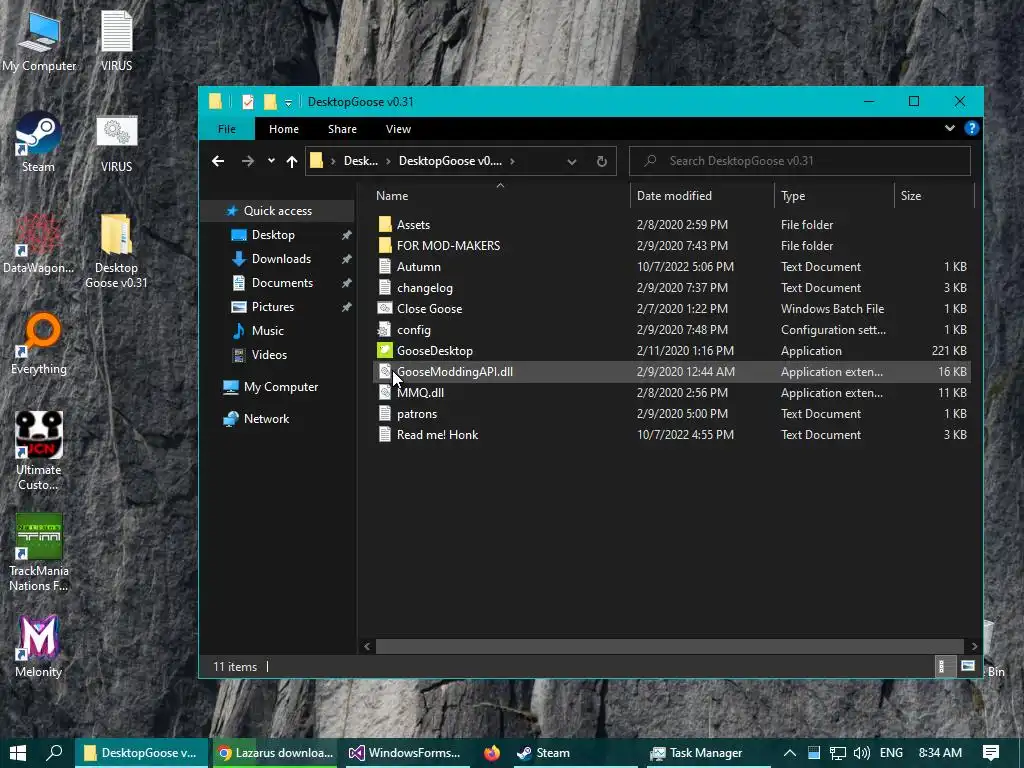Select Quick access in navigation pane
Viewport: 1024px width, 768px height.
point(278,211)
